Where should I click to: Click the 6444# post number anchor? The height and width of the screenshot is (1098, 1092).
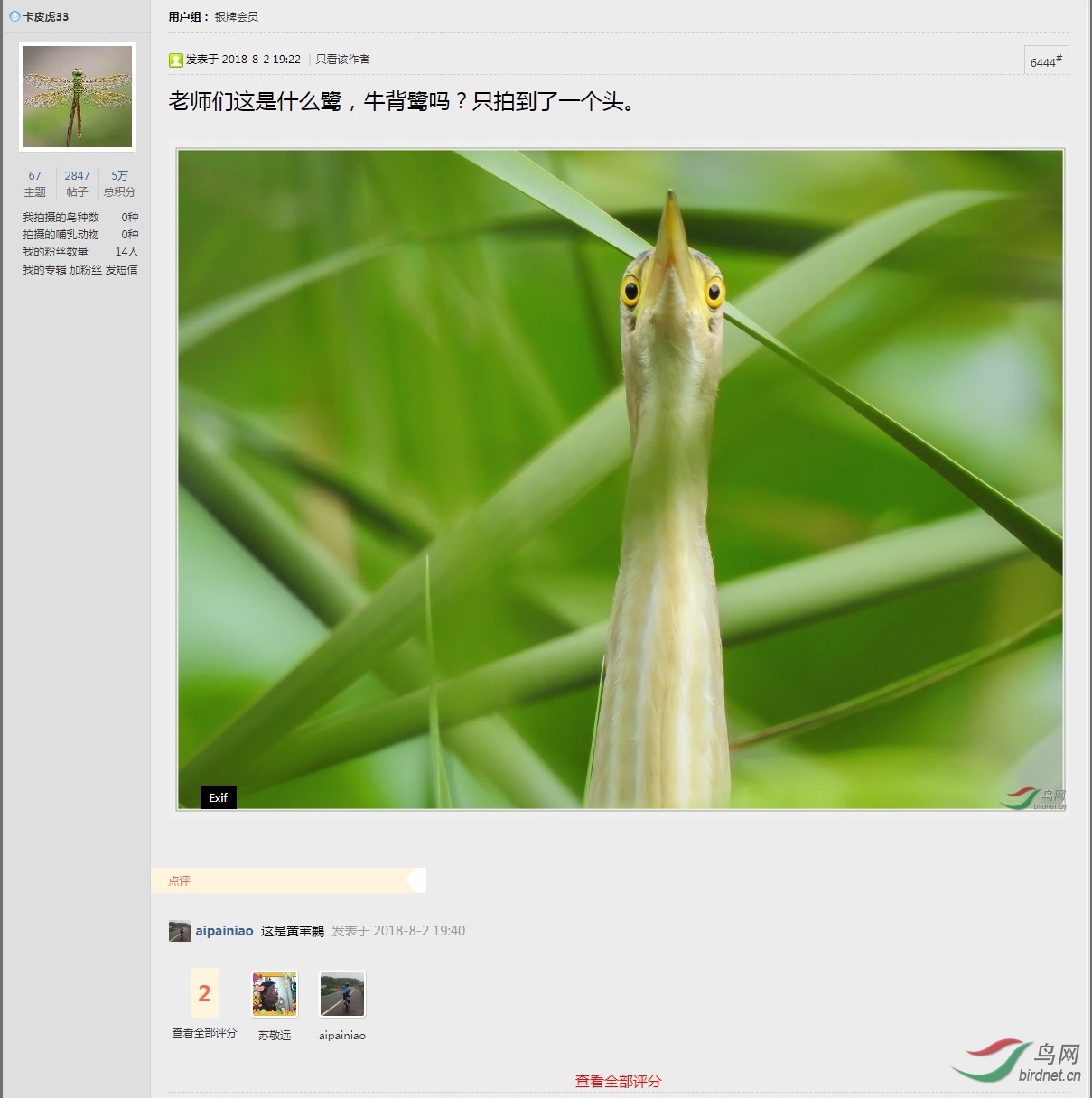(1047, 61)
